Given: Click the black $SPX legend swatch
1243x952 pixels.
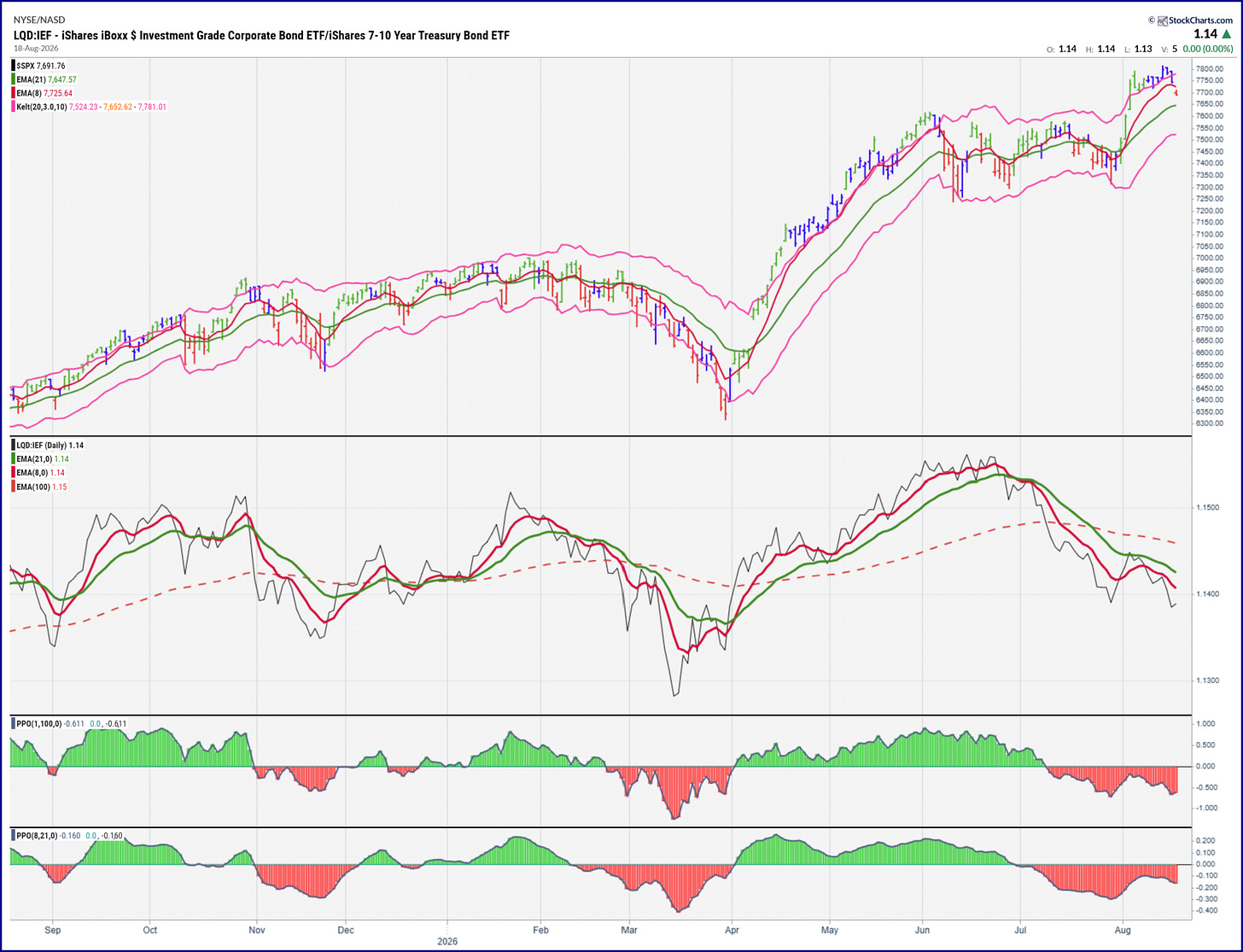Looking at the screenshot, I should [13, 66].
